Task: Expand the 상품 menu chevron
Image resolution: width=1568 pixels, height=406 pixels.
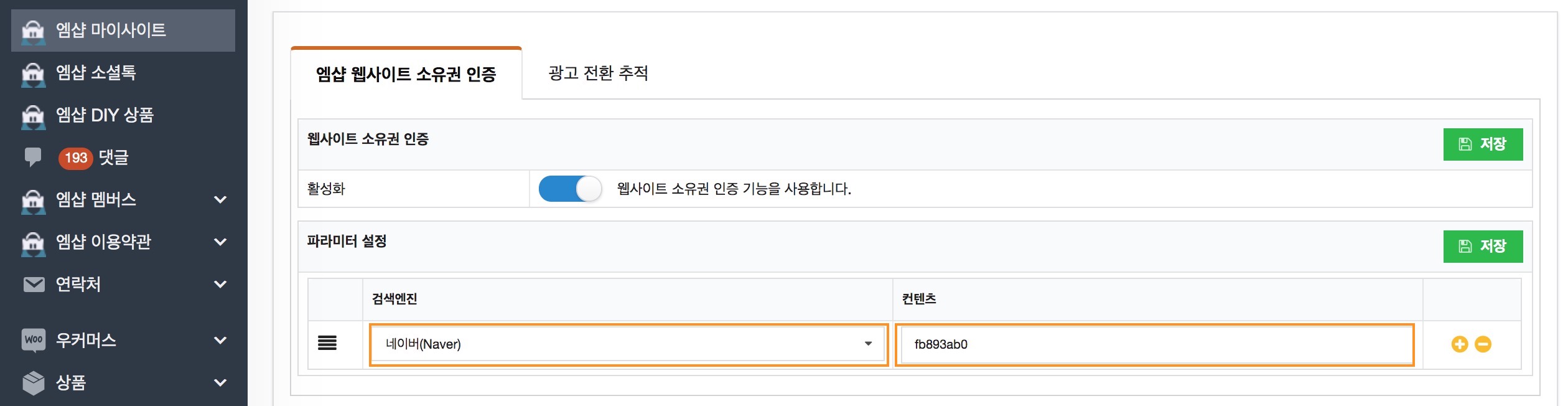Action: (220, 383)
